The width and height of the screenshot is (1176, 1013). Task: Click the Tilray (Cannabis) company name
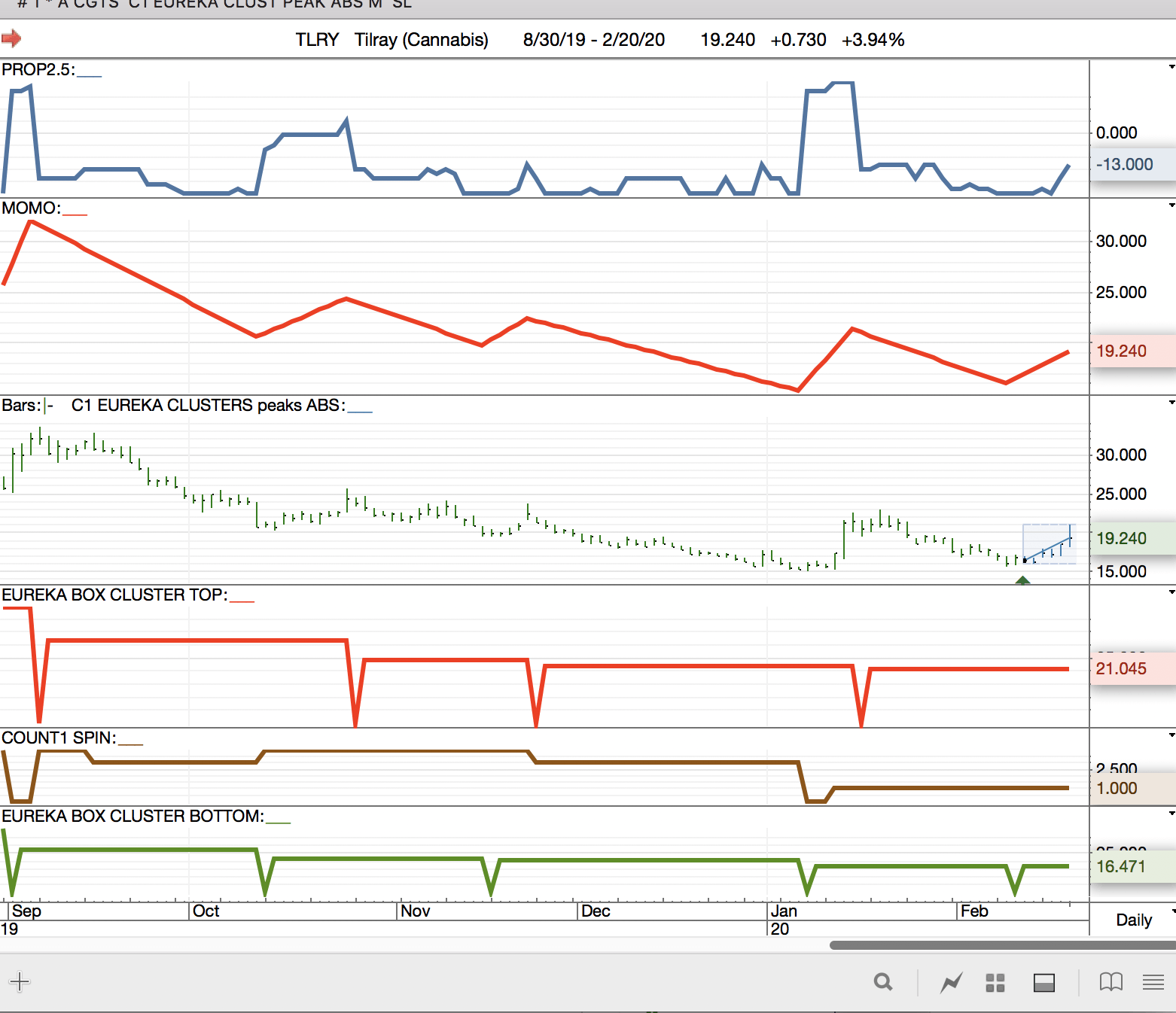422,39
